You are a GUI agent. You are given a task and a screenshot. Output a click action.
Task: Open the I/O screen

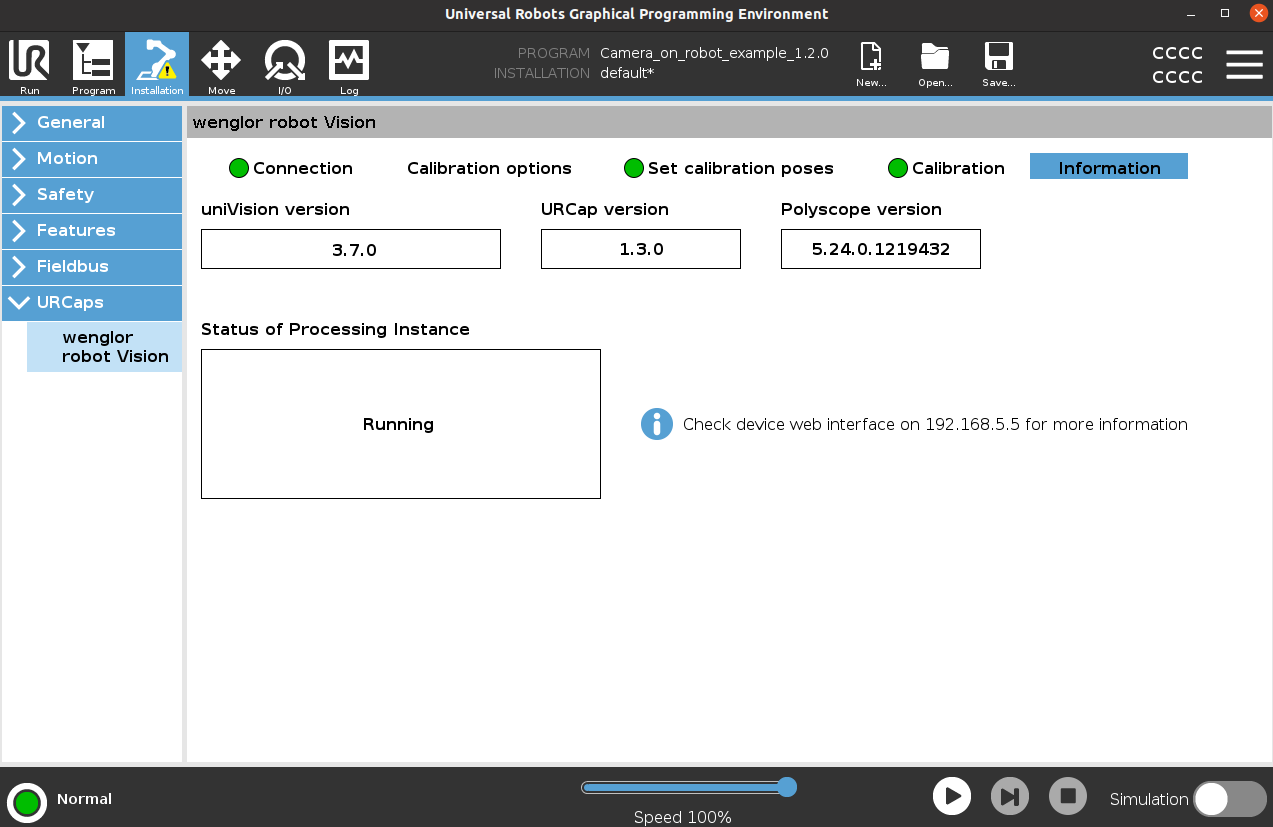pyautogui.click(x=285, y=65)
